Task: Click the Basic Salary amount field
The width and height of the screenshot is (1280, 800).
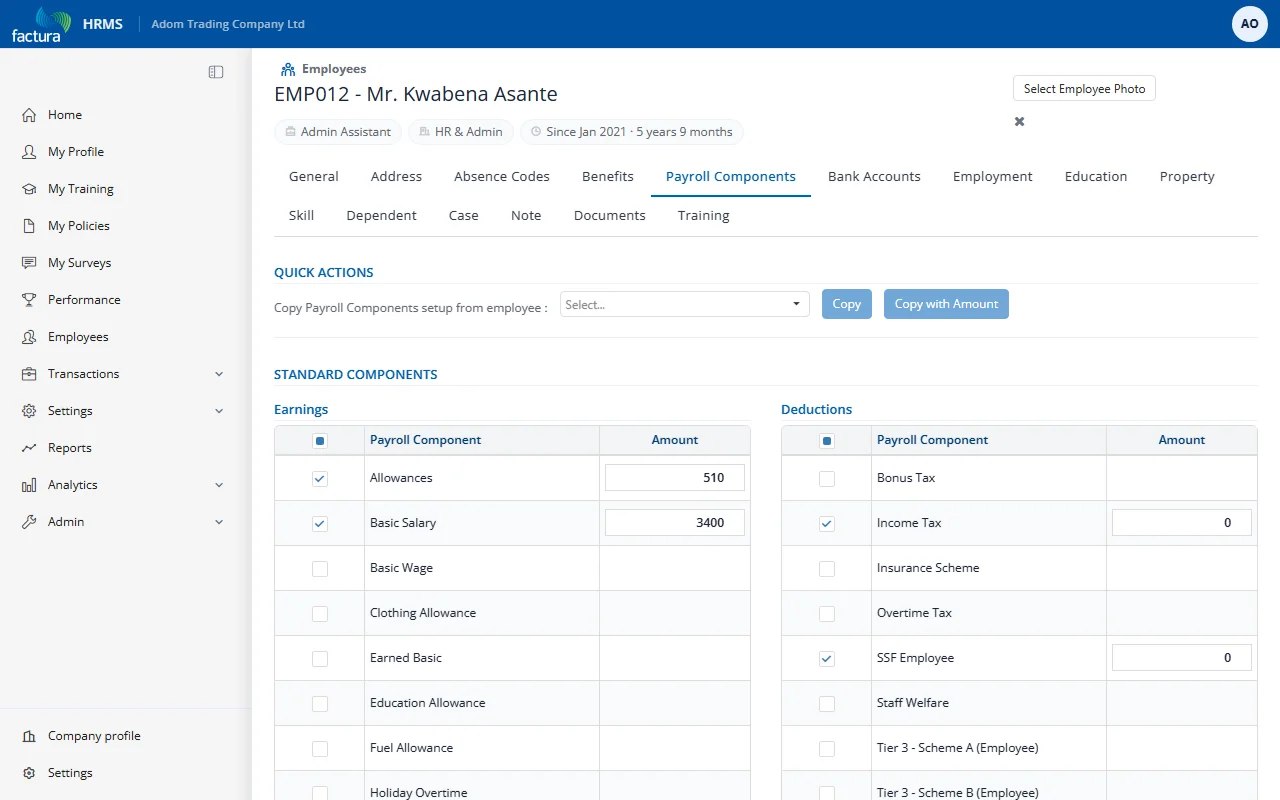Action: point(675,523)
